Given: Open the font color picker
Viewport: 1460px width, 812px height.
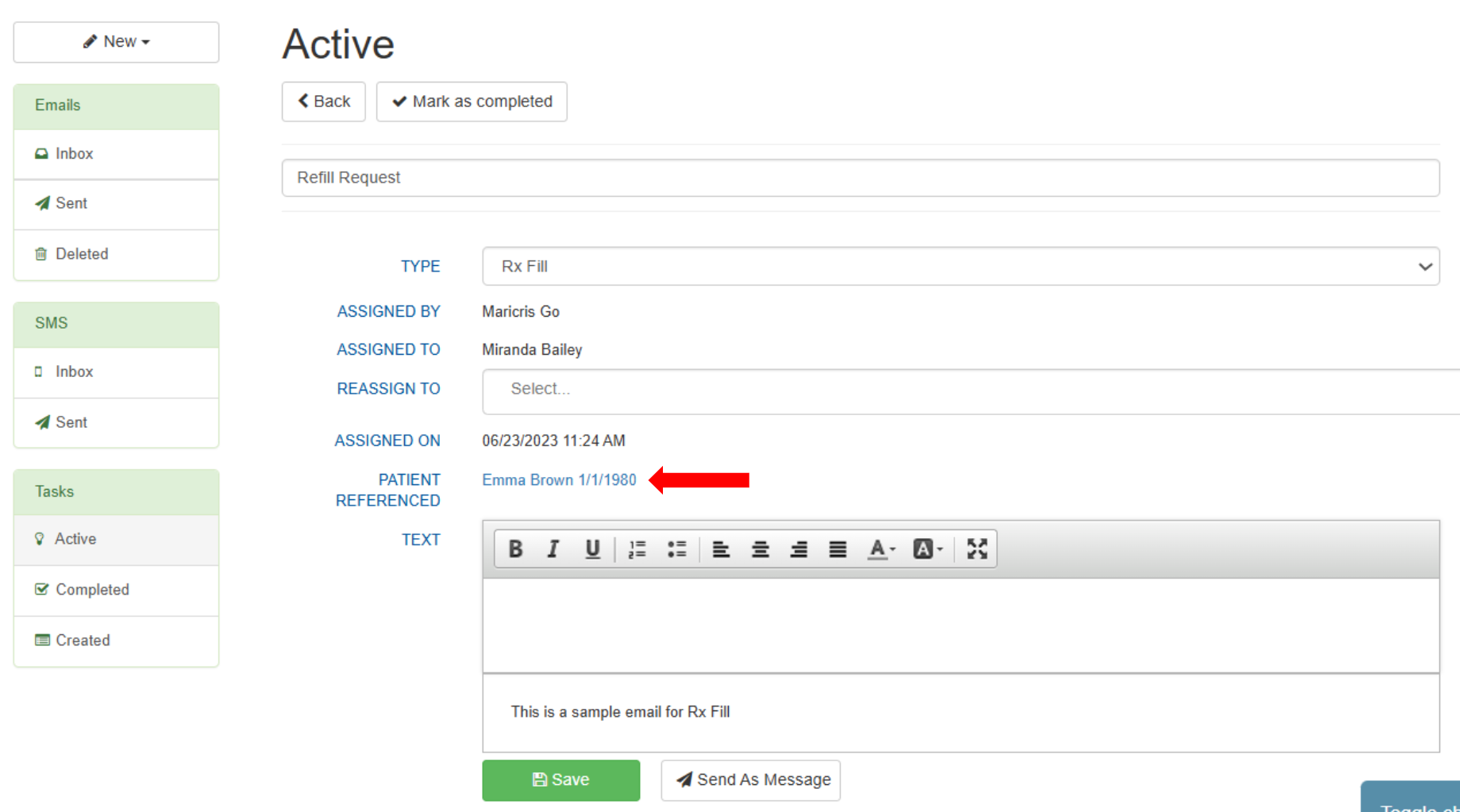Looking at the screenshot, I should click(881, 548).
